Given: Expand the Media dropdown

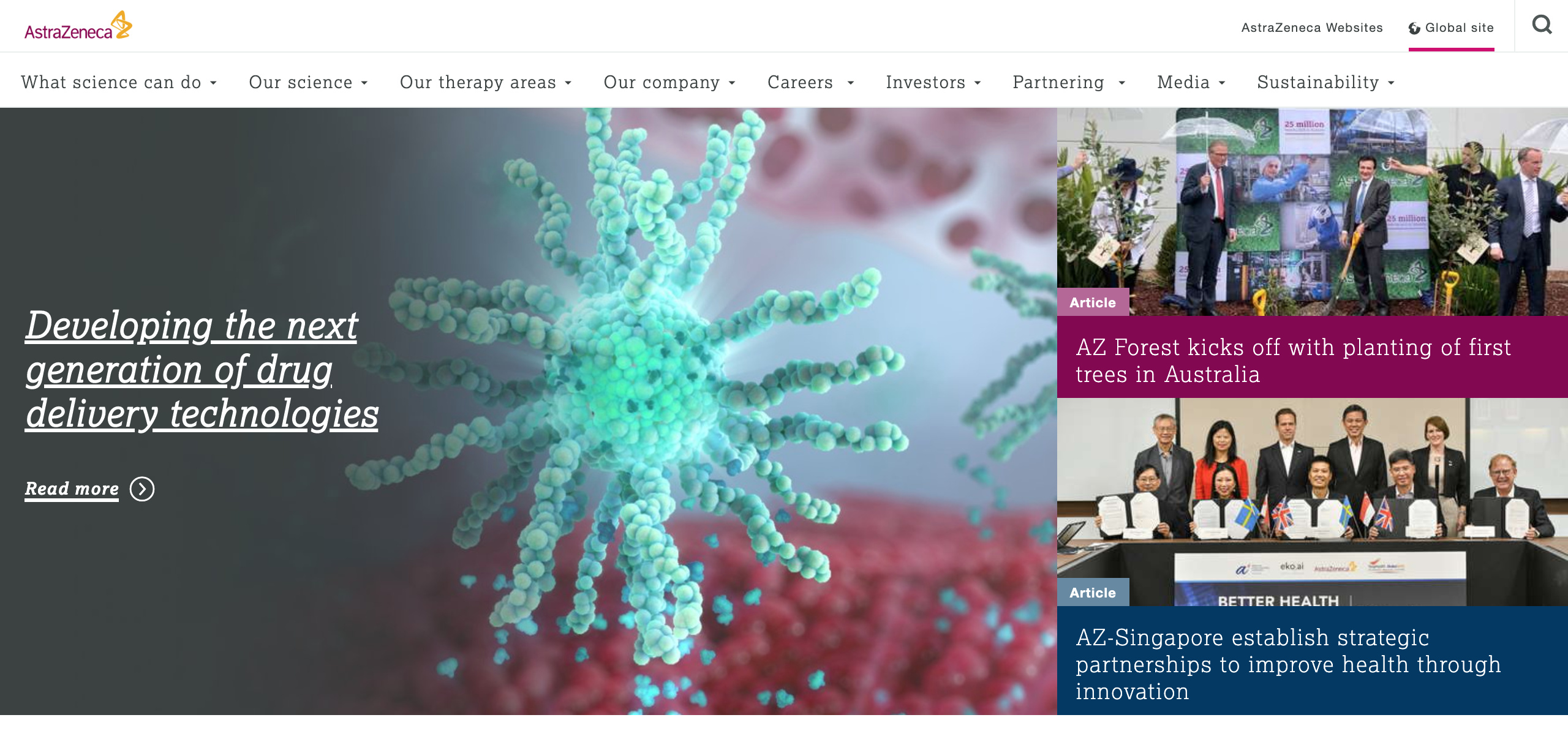Looking at the screenshot, I should (1191, 82).
